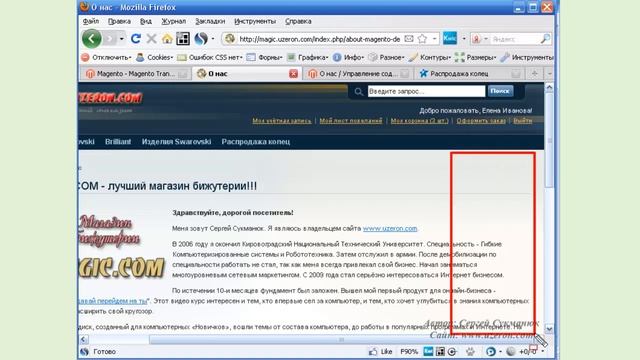Open the back/forward history dropdown arrow
Screen dimensions: 640x360
(122, 39)
